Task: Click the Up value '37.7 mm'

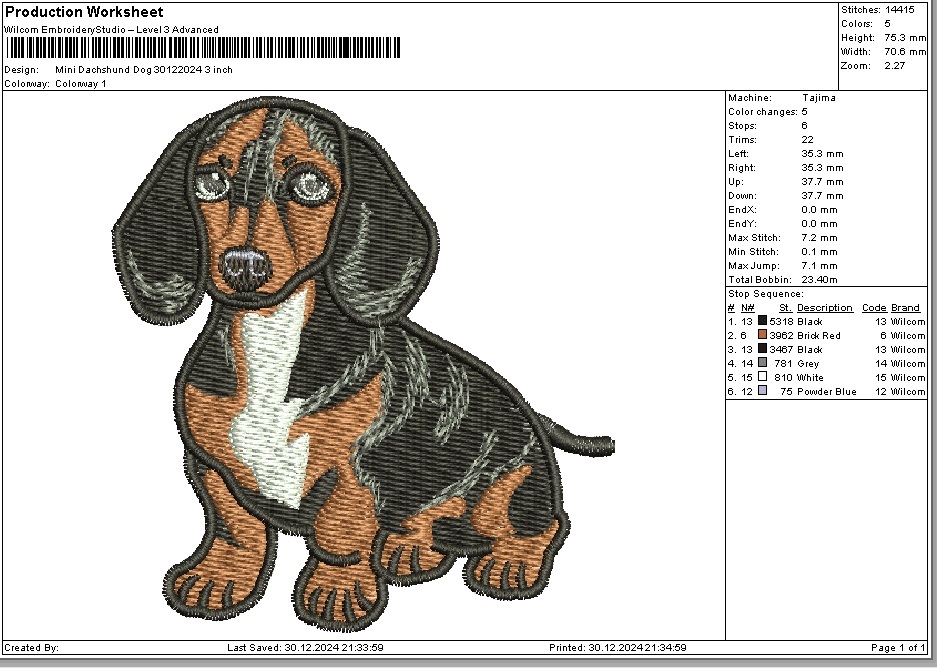Action: click(x=822, y=182)
